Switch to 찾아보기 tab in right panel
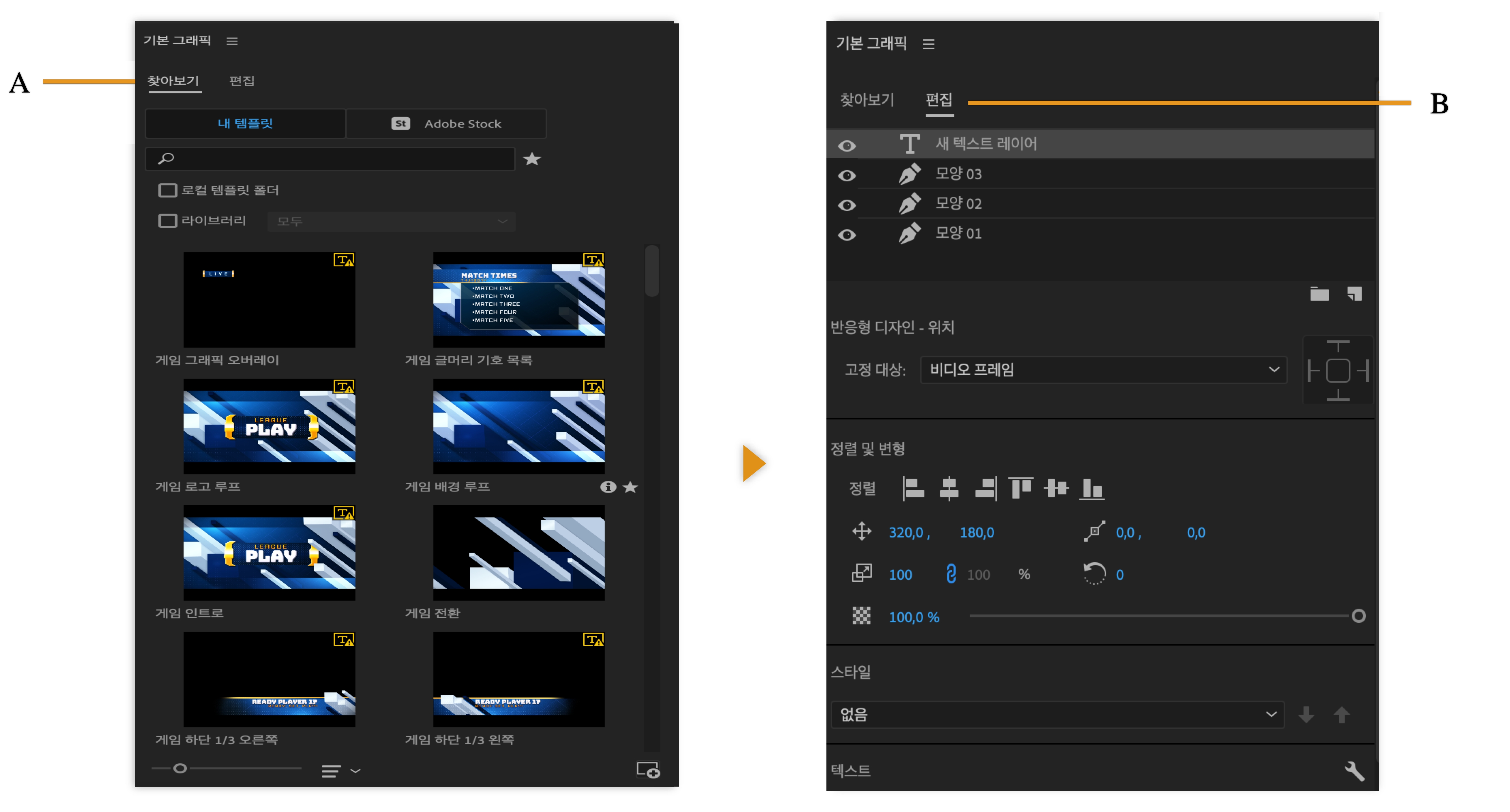 (x=867, y=100)
